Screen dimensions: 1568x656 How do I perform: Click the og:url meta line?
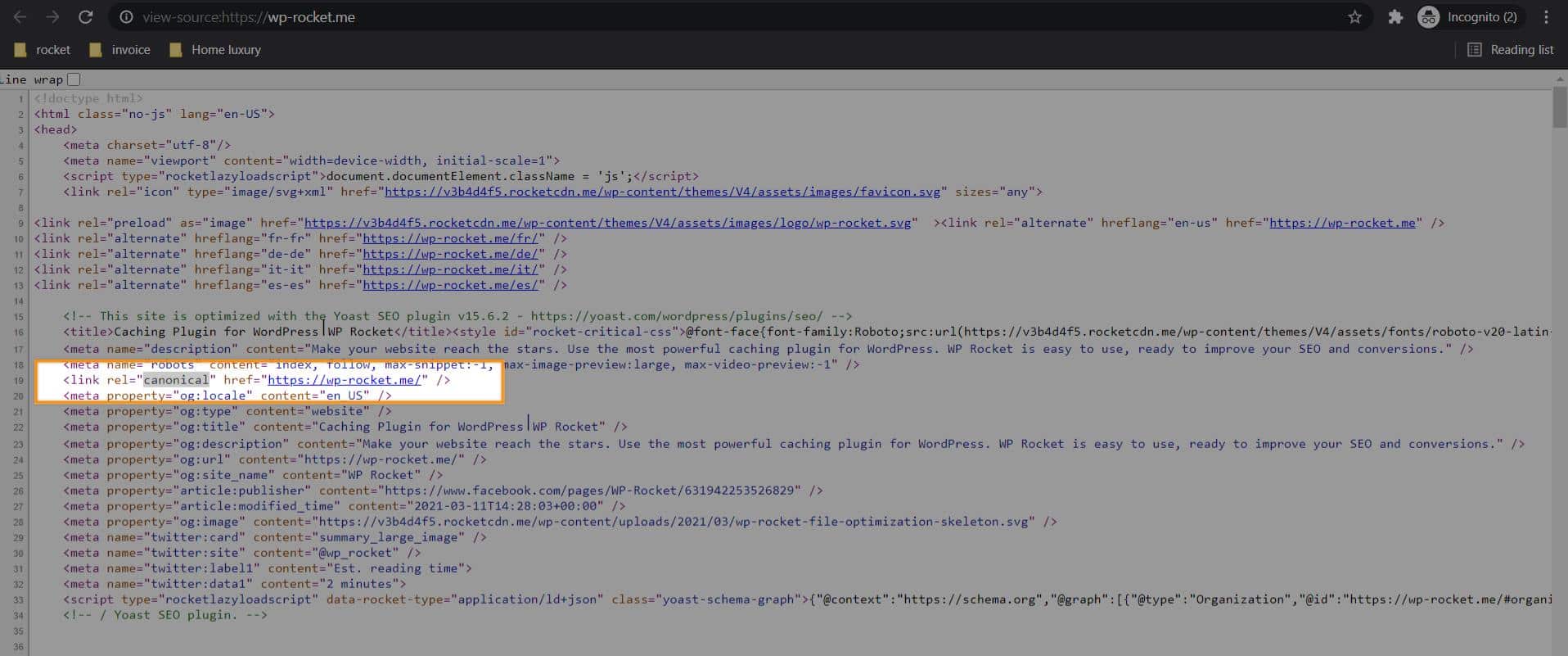tap(275, 459)
